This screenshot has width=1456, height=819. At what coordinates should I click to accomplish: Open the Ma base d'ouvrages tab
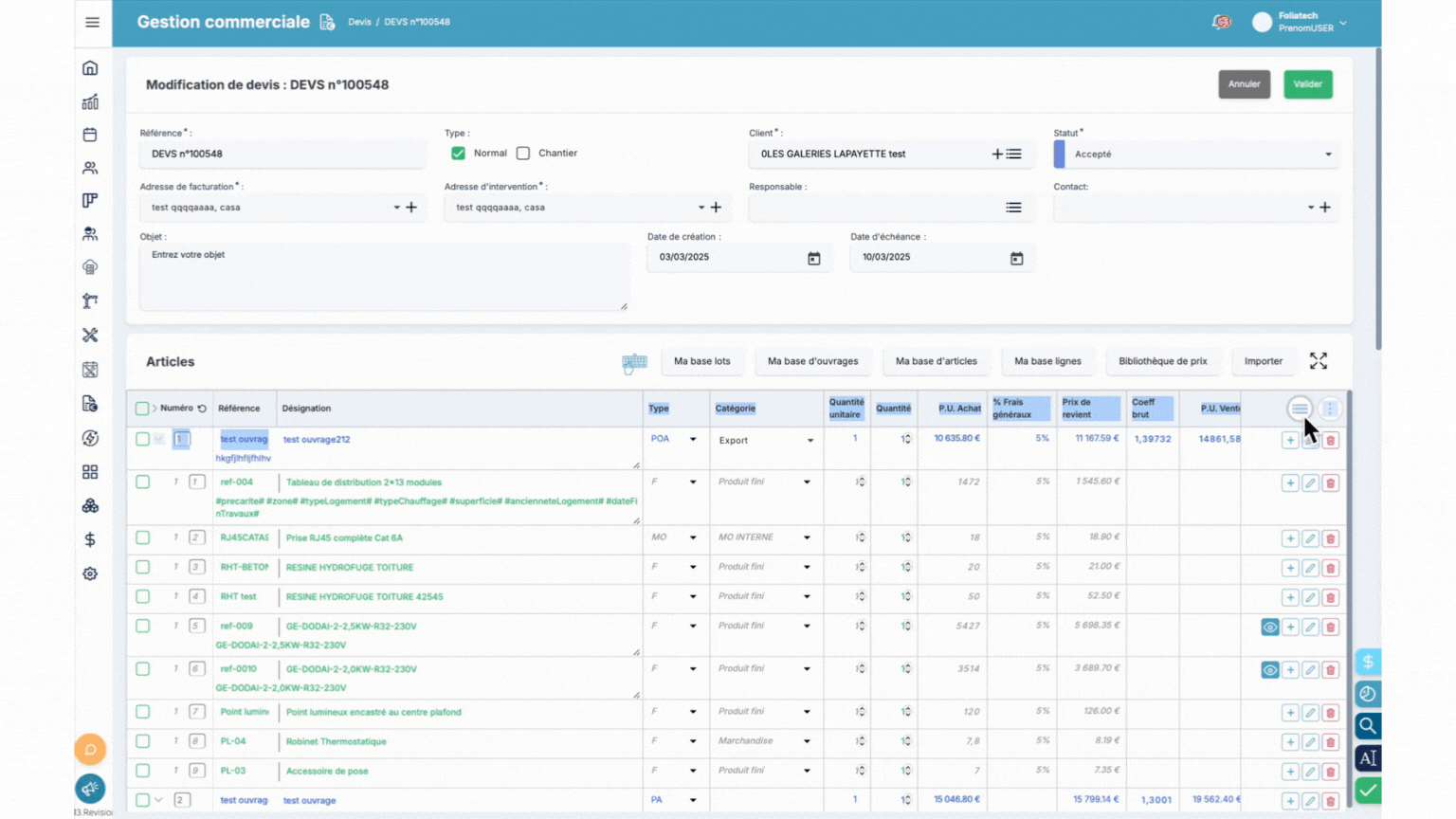pyautogui.click(x=812, y=361)
